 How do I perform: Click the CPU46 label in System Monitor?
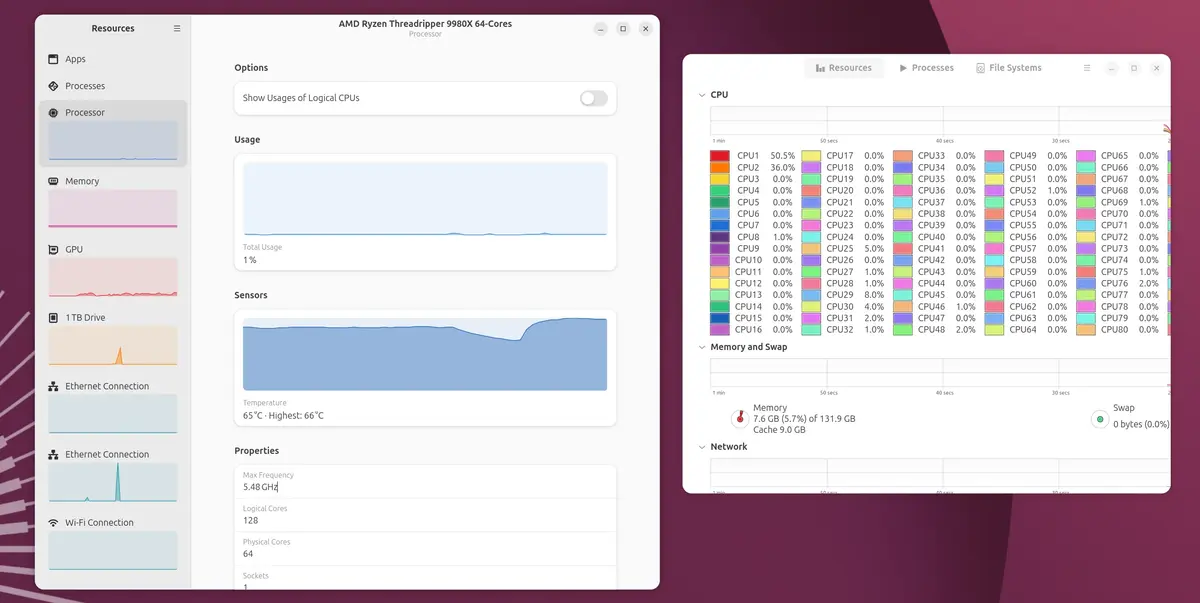[931, 307]
